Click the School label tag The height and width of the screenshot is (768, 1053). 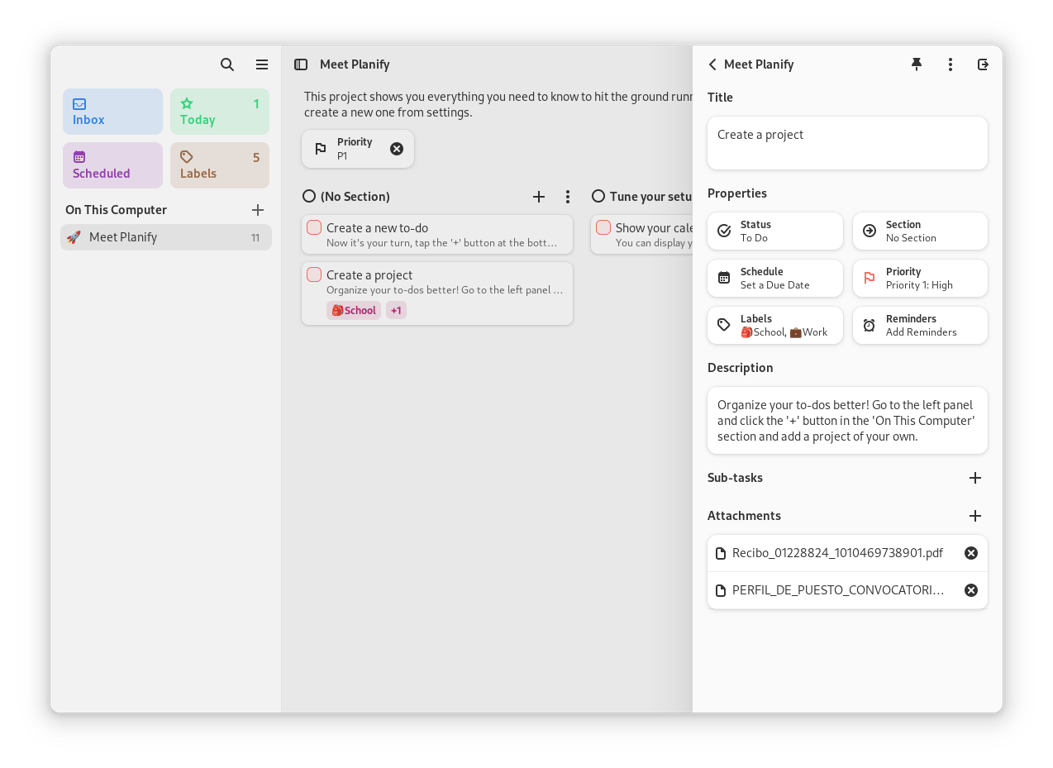pos(354,310)
